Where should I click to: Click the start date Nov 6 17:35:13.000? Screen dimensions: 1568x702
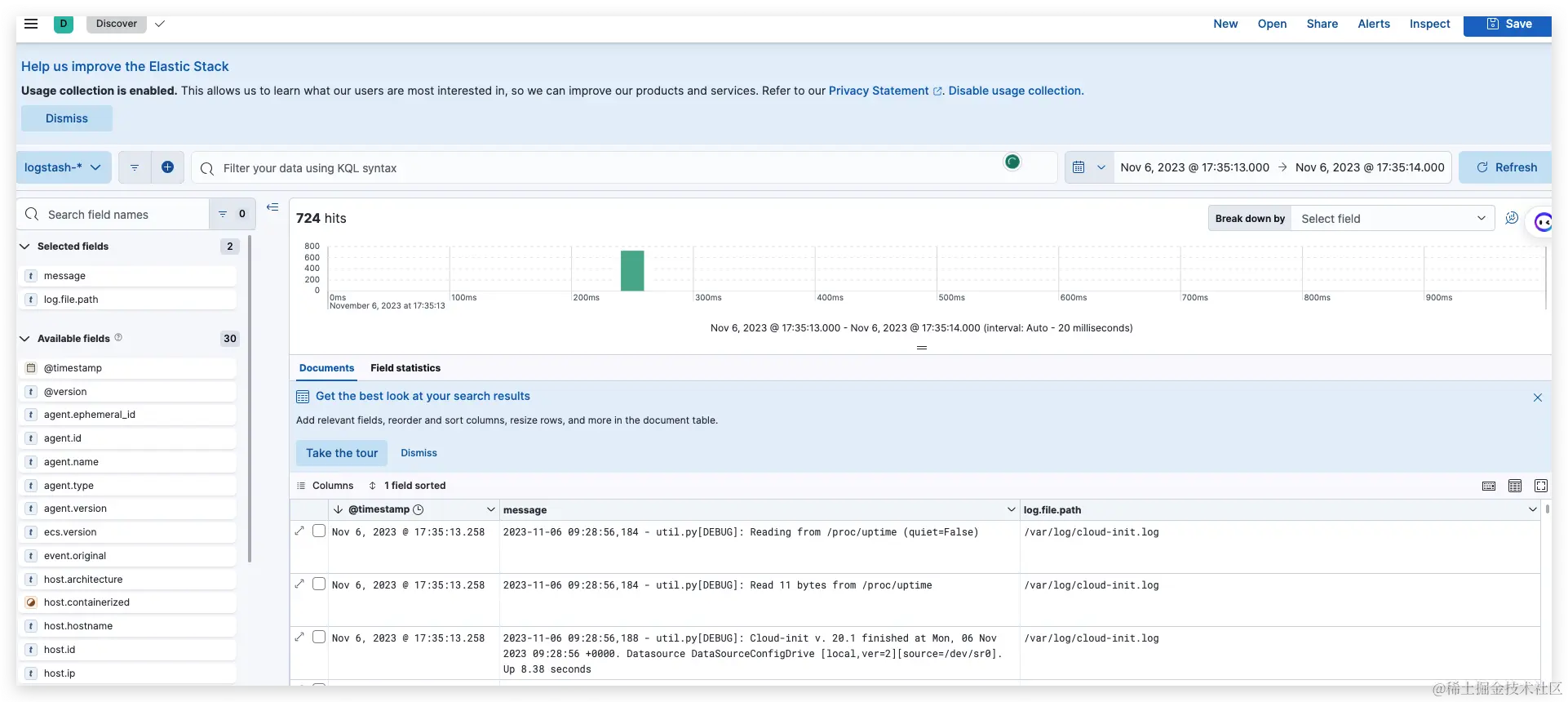click(x=1194, y=167)
